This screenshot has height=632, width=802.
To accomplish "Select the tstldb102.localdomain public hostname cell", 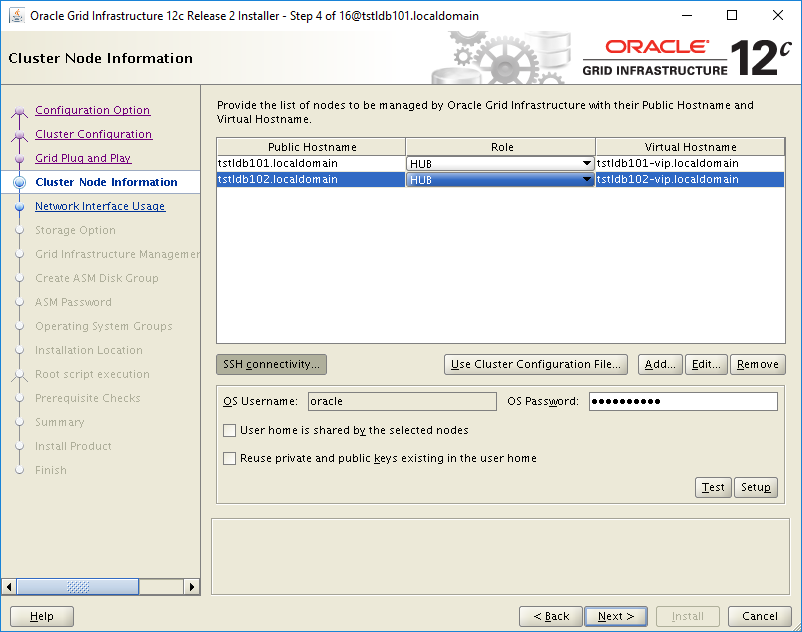I will [311, 179].
